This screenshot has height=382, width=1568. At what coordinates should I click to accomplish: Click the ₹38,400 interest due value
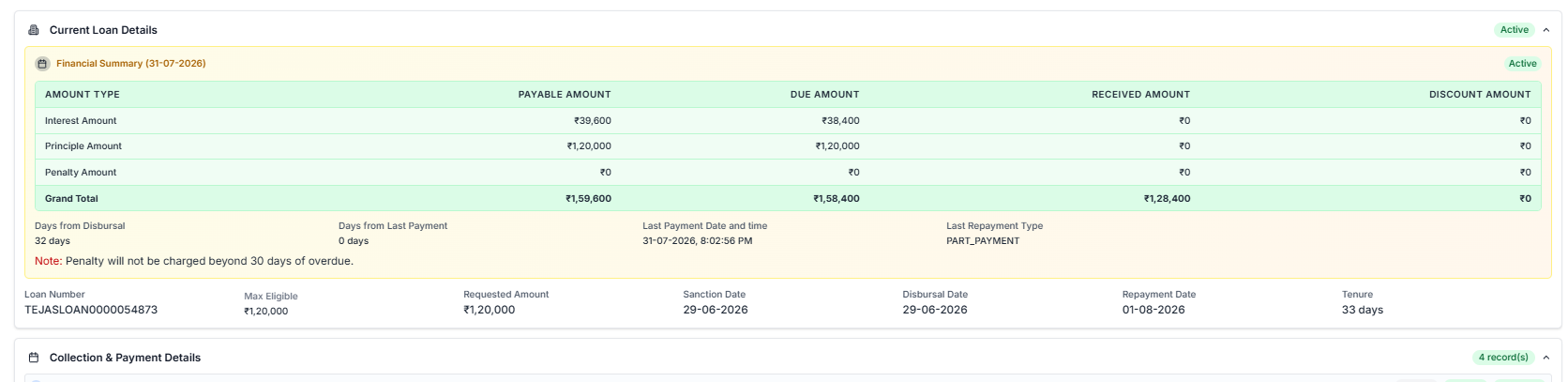click(841, 121)
